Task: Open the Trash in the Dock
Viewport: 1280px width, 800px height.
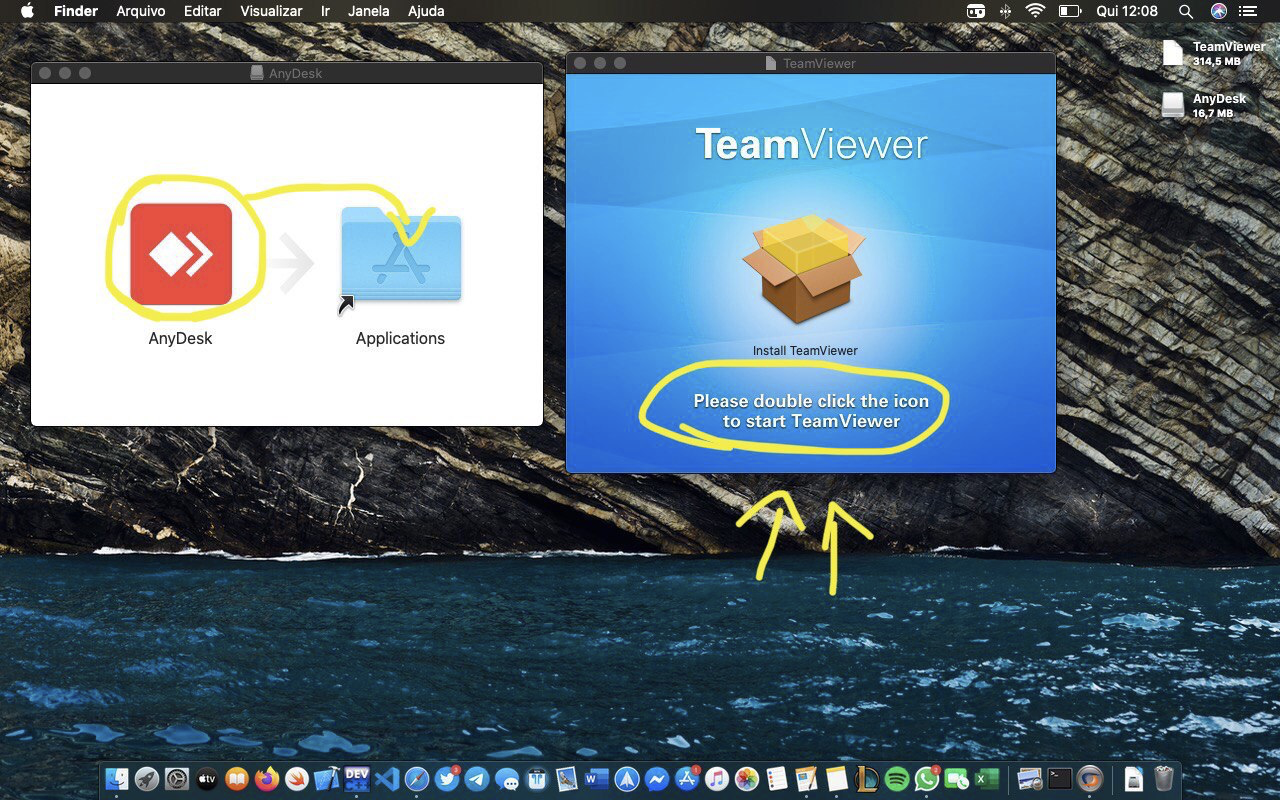Action: click(x=1163, y=779)
